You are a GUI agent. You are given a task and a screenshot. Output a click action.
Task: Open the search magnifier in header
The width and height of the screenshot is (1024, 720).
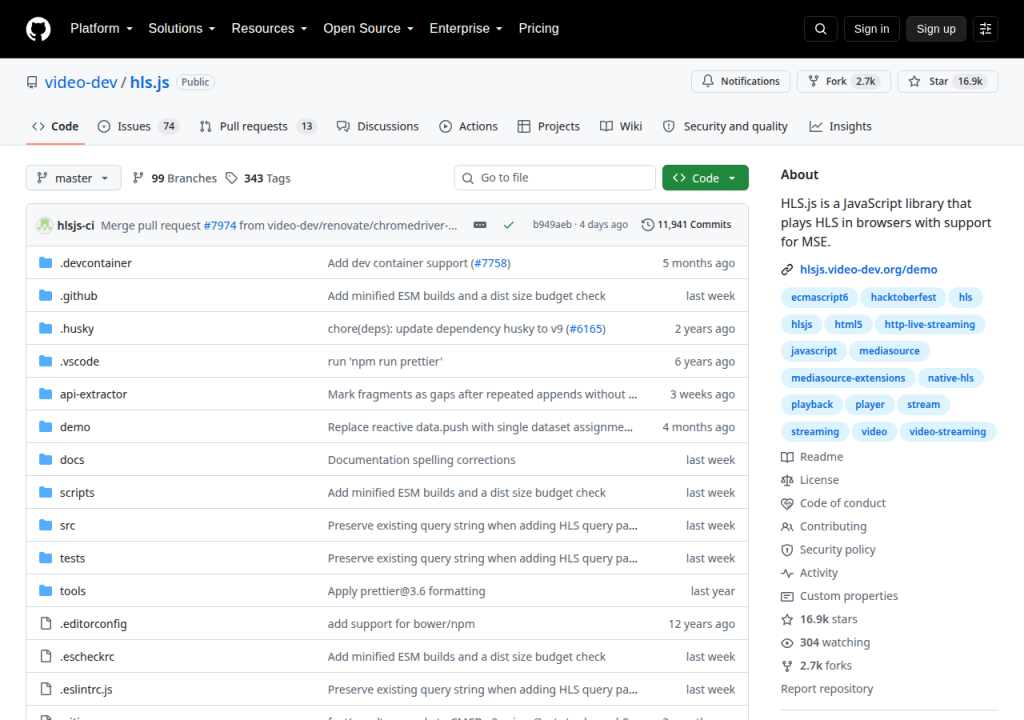[x=821, y=29]
